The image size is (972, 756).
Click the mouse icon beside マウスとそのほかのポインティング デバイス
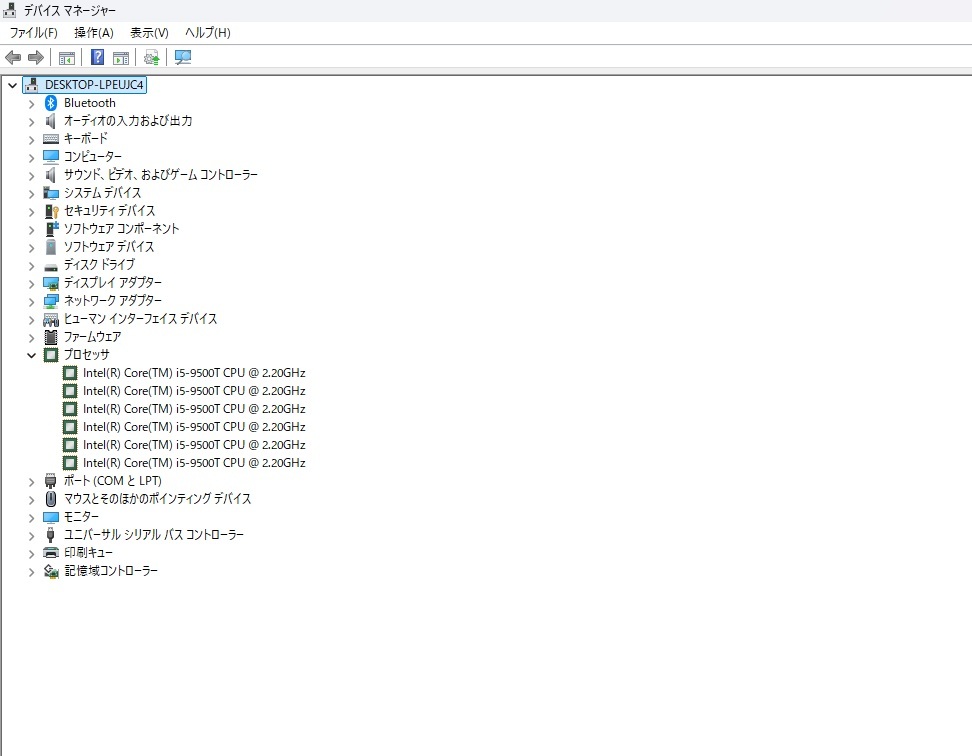51,499
